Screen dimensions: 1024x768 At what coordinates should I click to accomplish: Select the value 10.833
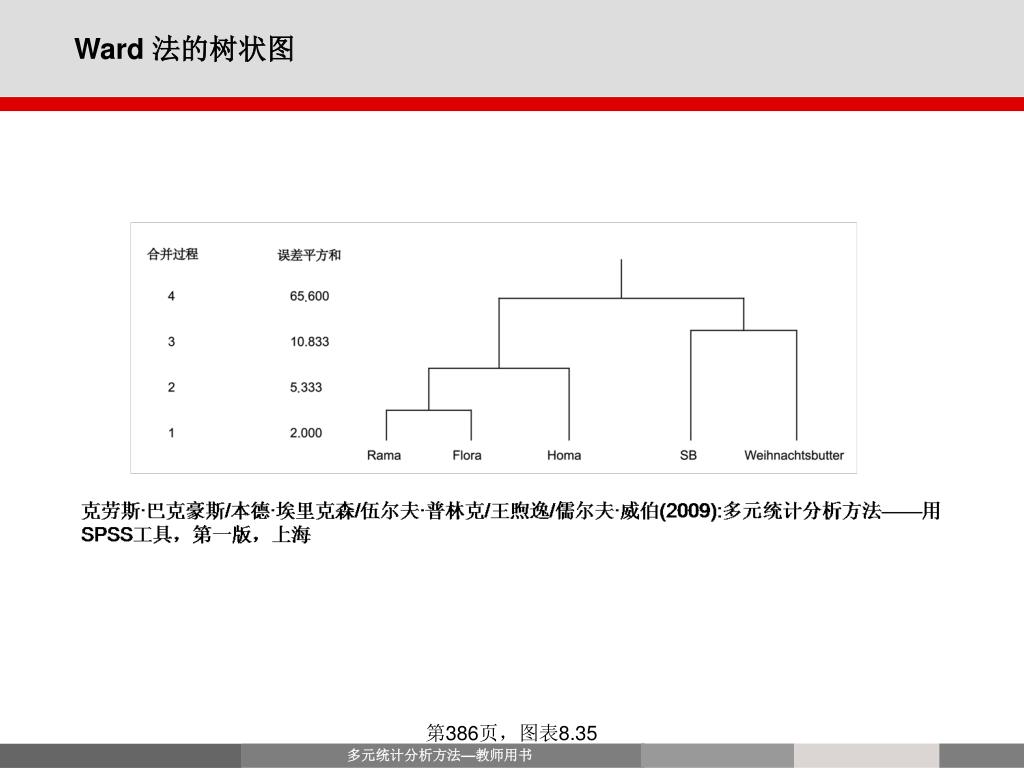pos(310,342)
